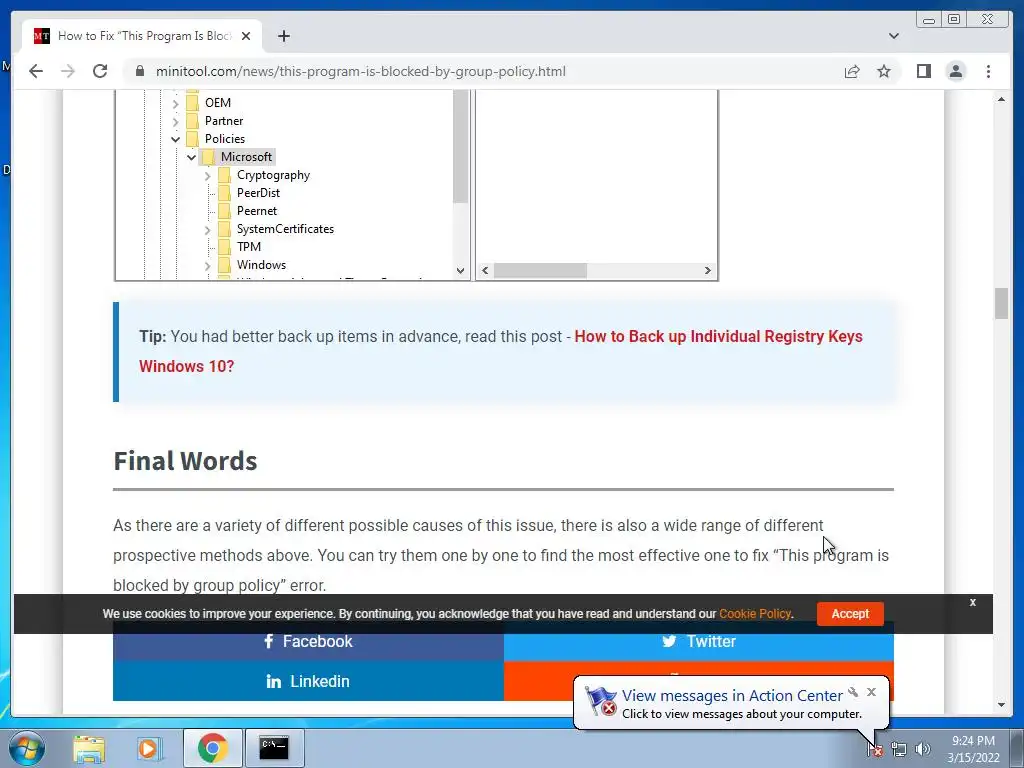1024x768 pixels.
Task: Click the browser forward arrow
Action: point(68,71)
